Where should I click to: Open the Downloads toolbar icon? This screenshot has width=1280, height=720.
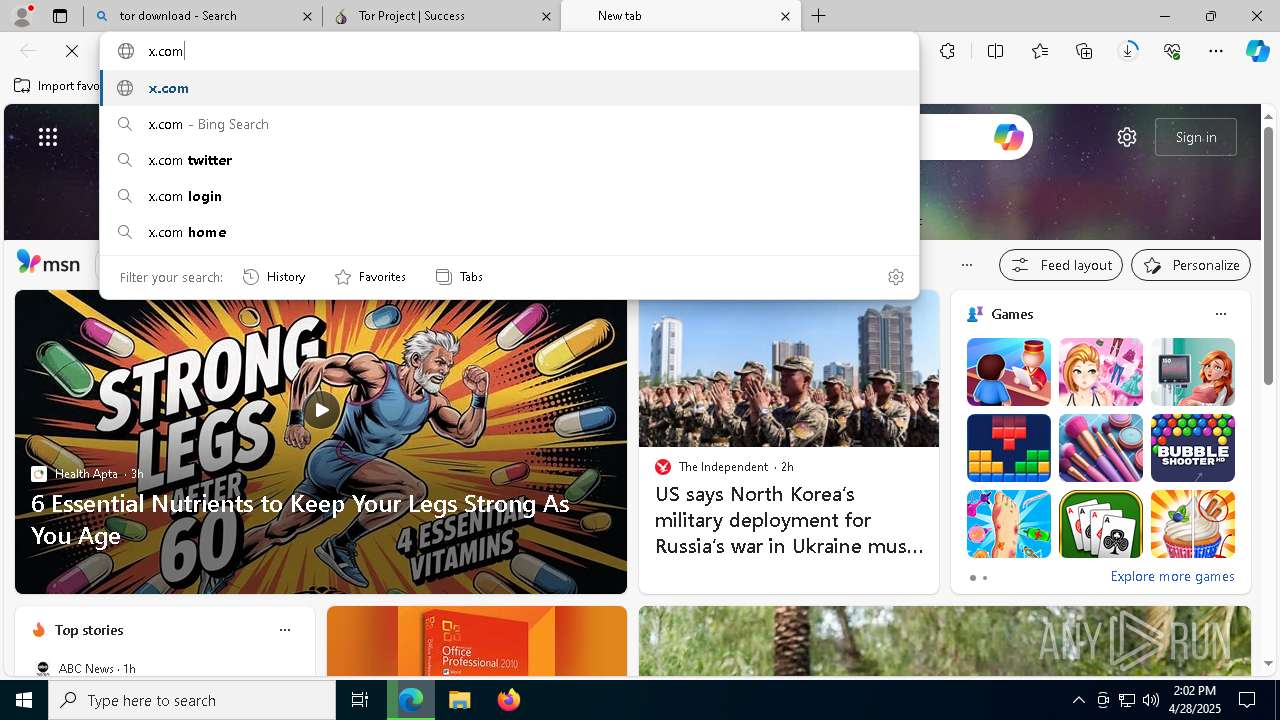point(1128,51)
